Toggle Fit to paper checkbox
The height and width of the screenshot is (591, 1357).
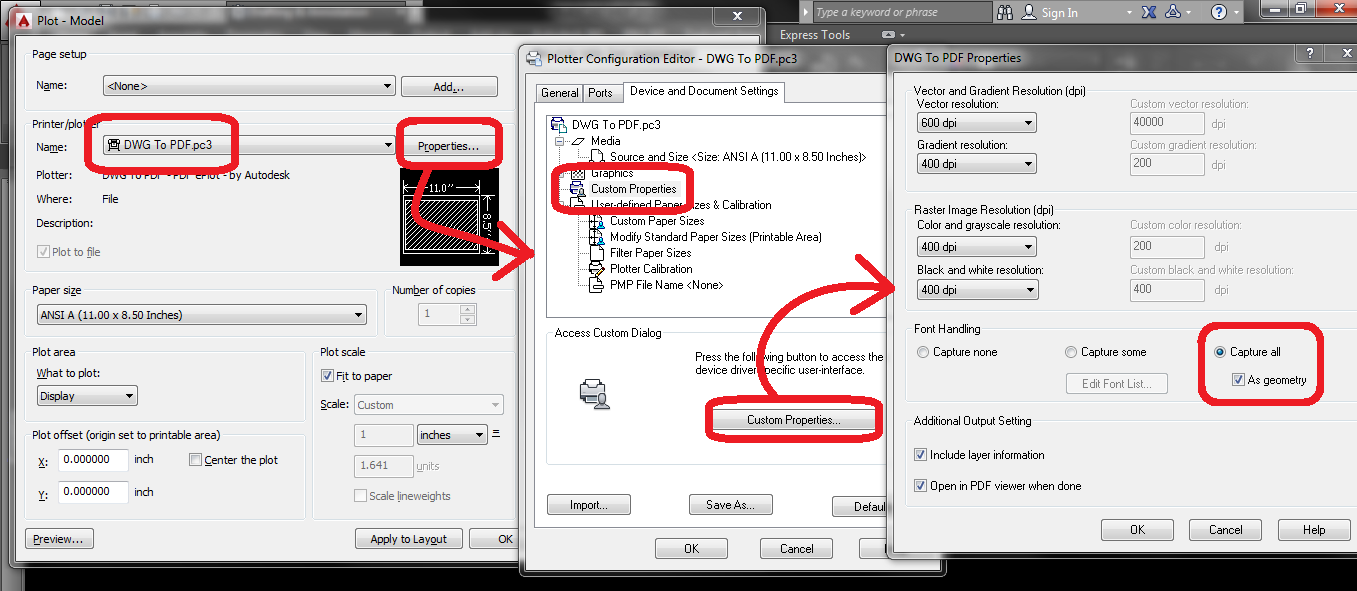[327, 376]
